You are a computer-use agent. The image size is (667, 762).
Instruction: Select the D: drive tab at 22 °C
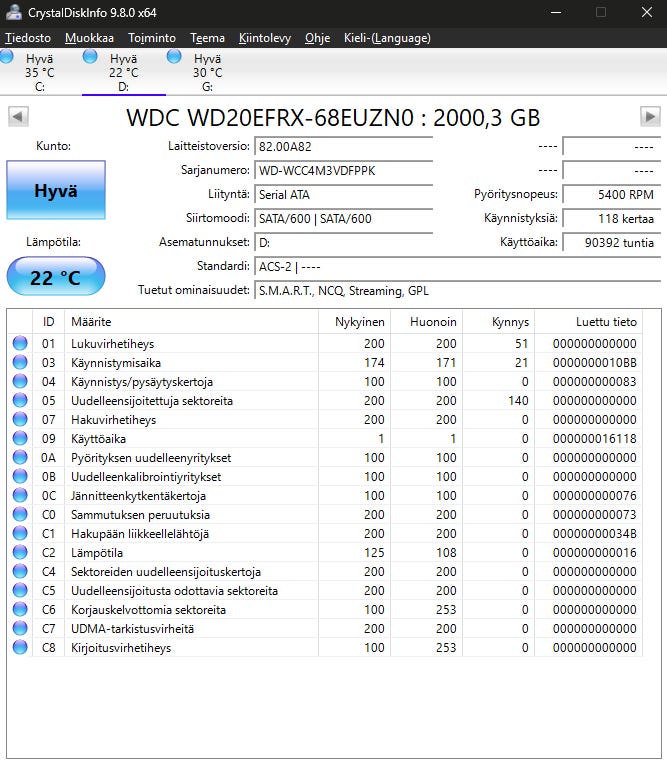point(124,72)
